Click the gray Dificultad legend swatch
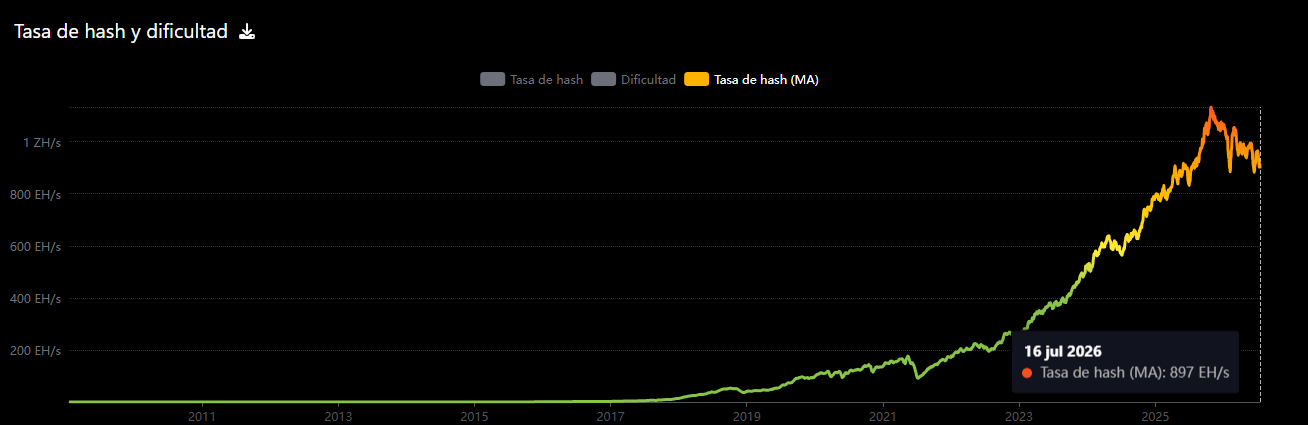 [x=603, y=79]
